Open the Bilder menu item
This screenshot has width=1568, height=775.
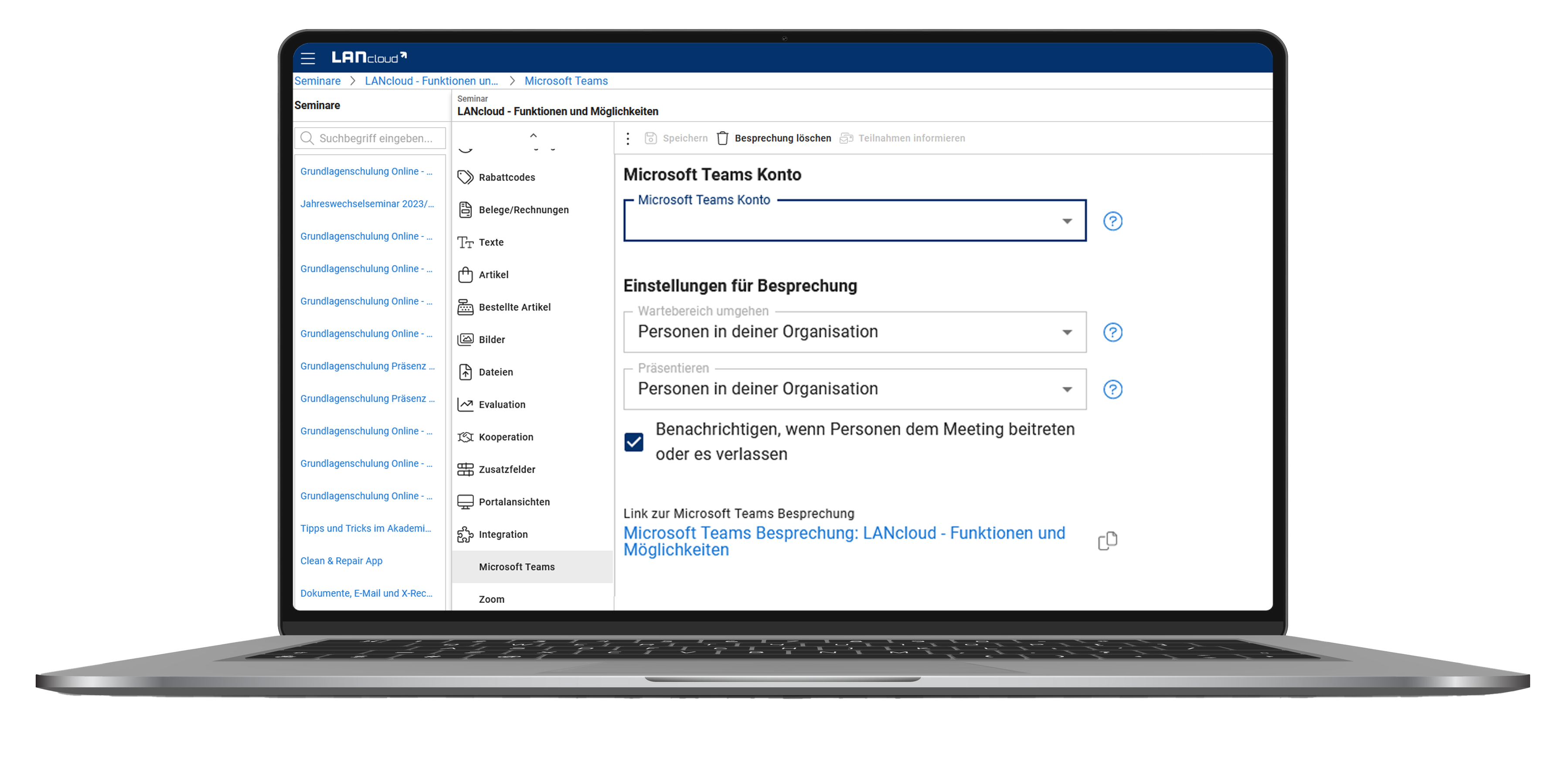pyautogui.click(x=533, y=339)
